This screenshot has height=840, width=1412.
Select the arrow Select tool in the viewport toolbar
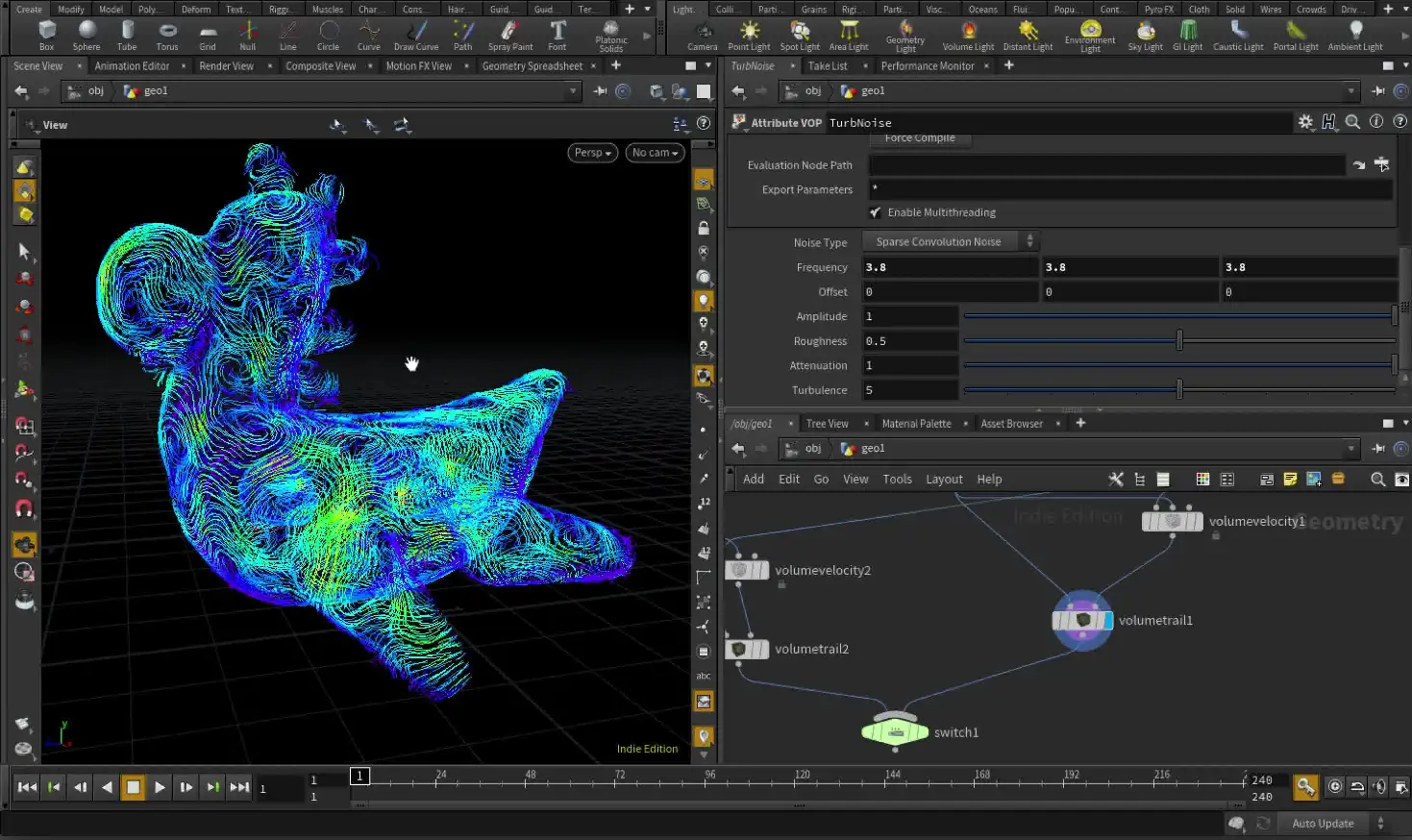[25, 252]
